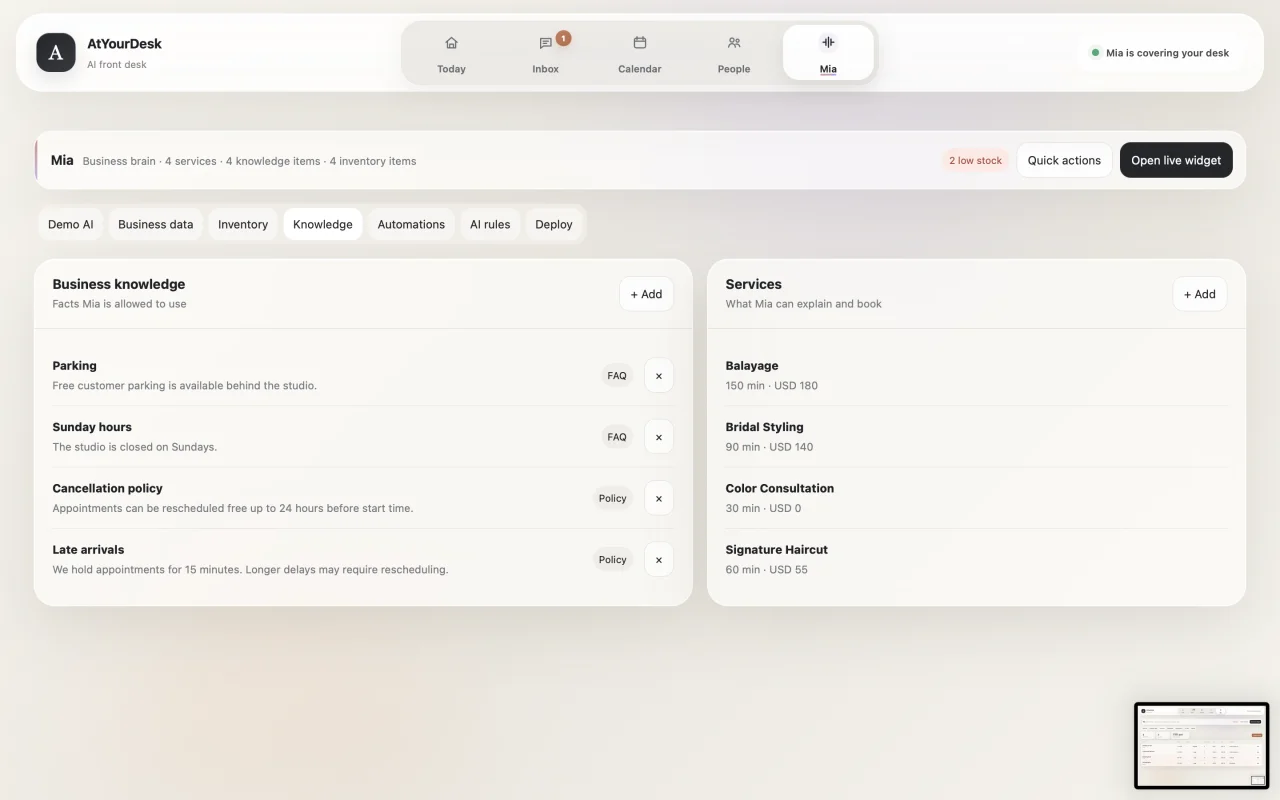Select the Knowledge tab

tap(323, 224)
